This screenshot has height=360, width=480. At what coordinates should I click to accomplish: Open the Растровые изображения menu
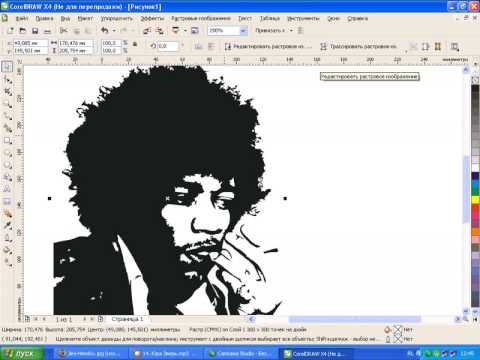click(201, 18)
